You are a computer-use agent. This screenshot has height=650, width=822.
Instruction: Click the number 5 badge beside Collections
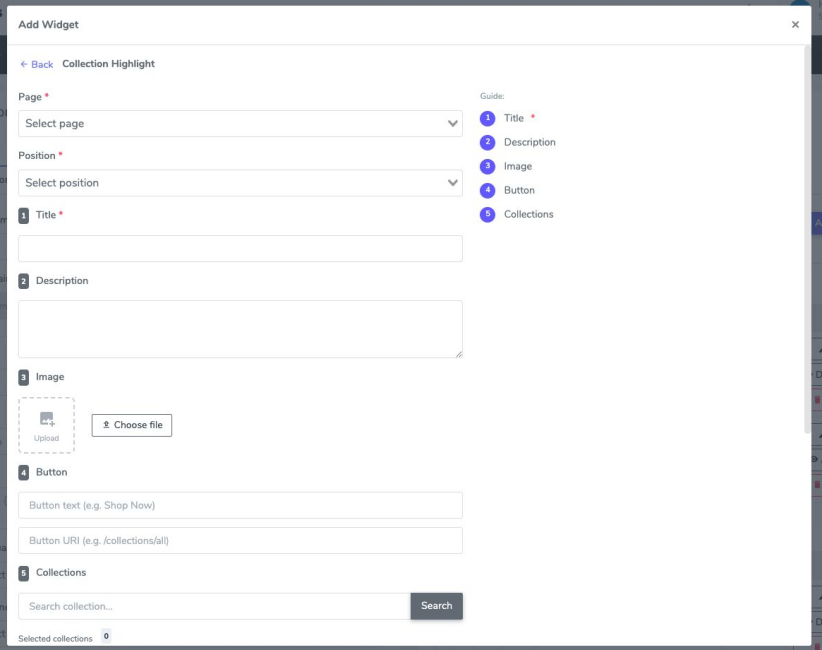click(x=24, y=573)
